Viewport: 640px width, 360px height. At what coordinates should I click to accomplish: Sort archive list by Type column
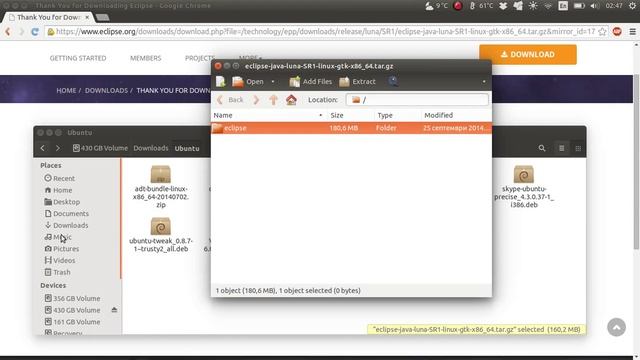click(x=398, y=116)
